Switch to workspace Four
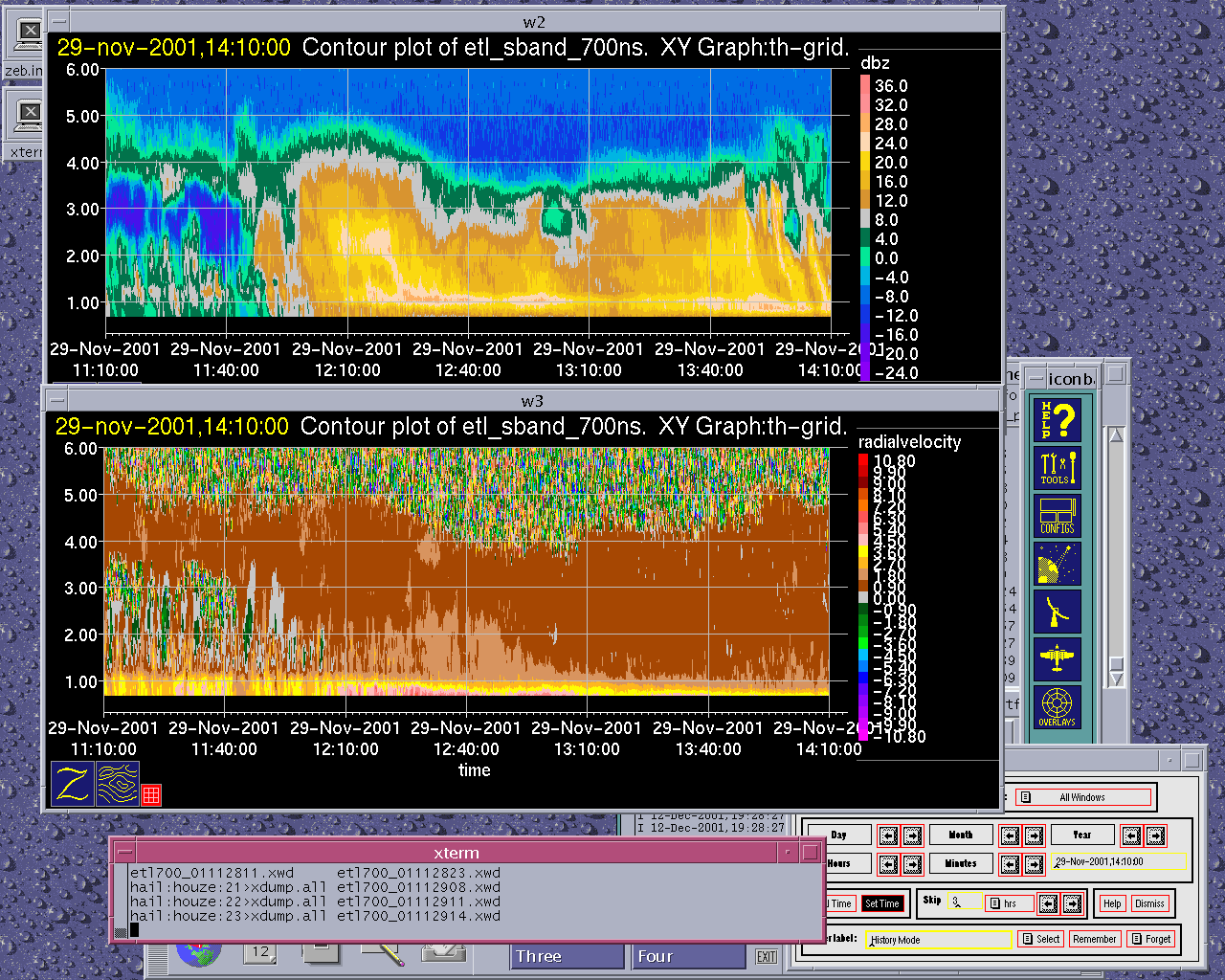Image resolution: width=1225 pixels, height=980 pixels. pyautogui.click(x=688, y=956)
